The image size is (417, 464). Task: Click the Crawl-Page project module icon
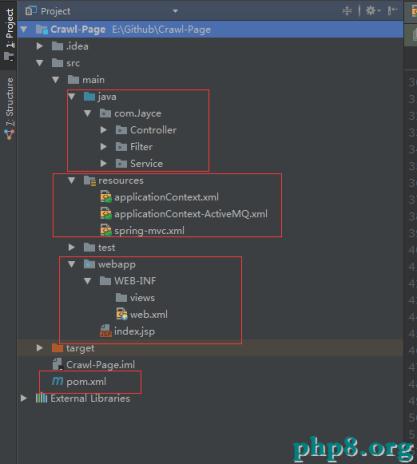click(x=42, y=29)
